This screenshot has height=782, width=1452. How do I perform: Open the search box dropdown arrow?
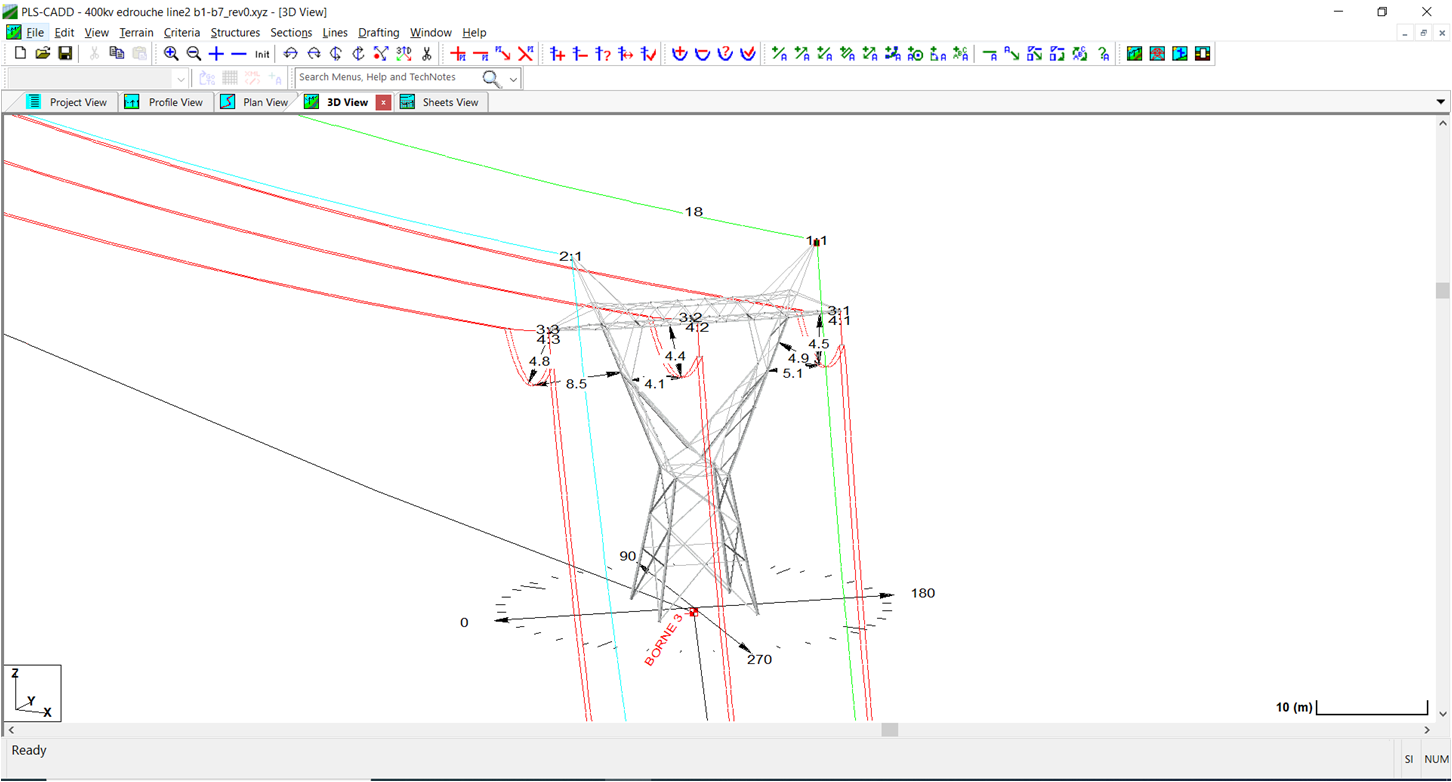pos(514,78)
